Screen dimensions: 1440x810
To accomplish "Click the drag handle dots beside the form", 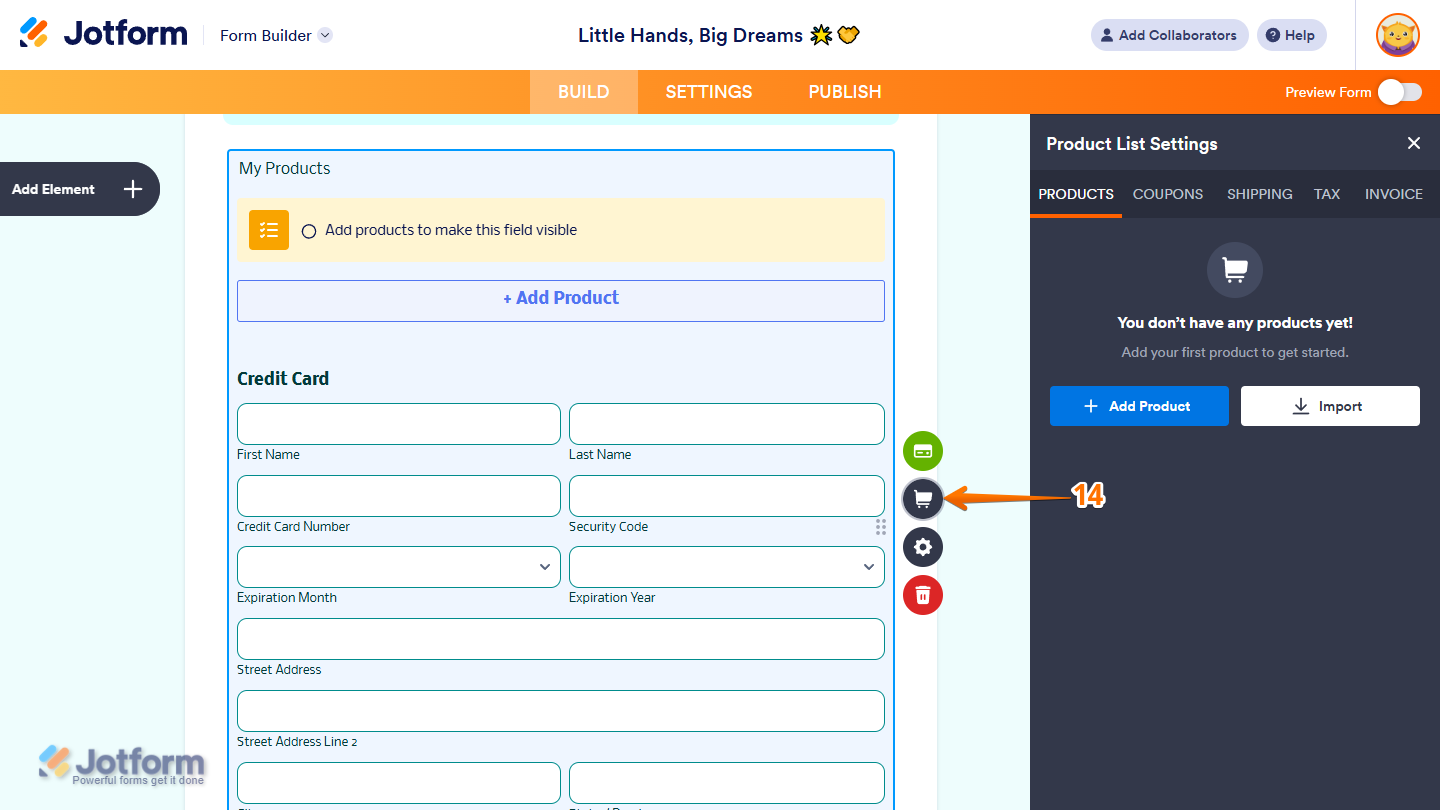I will [881, 527].
